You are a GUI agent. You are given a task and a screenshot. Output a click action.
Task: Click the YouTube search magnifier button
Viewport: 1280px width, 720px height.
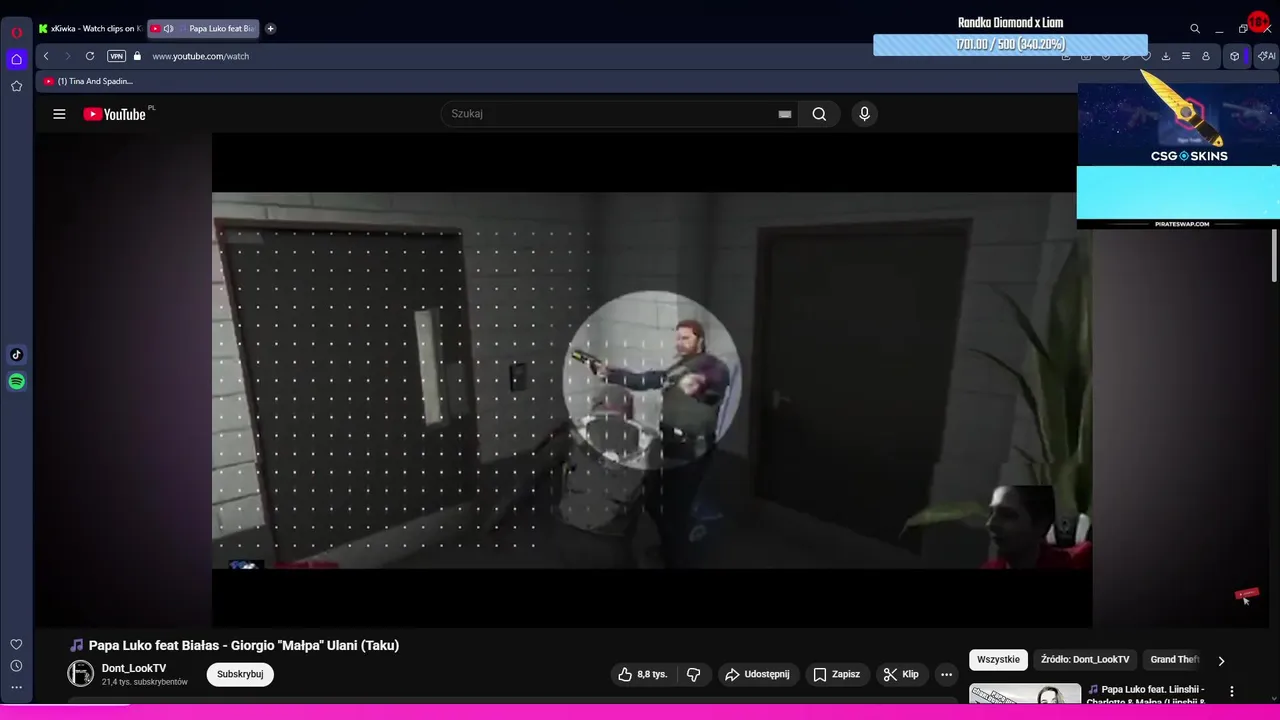pos(819,114)
